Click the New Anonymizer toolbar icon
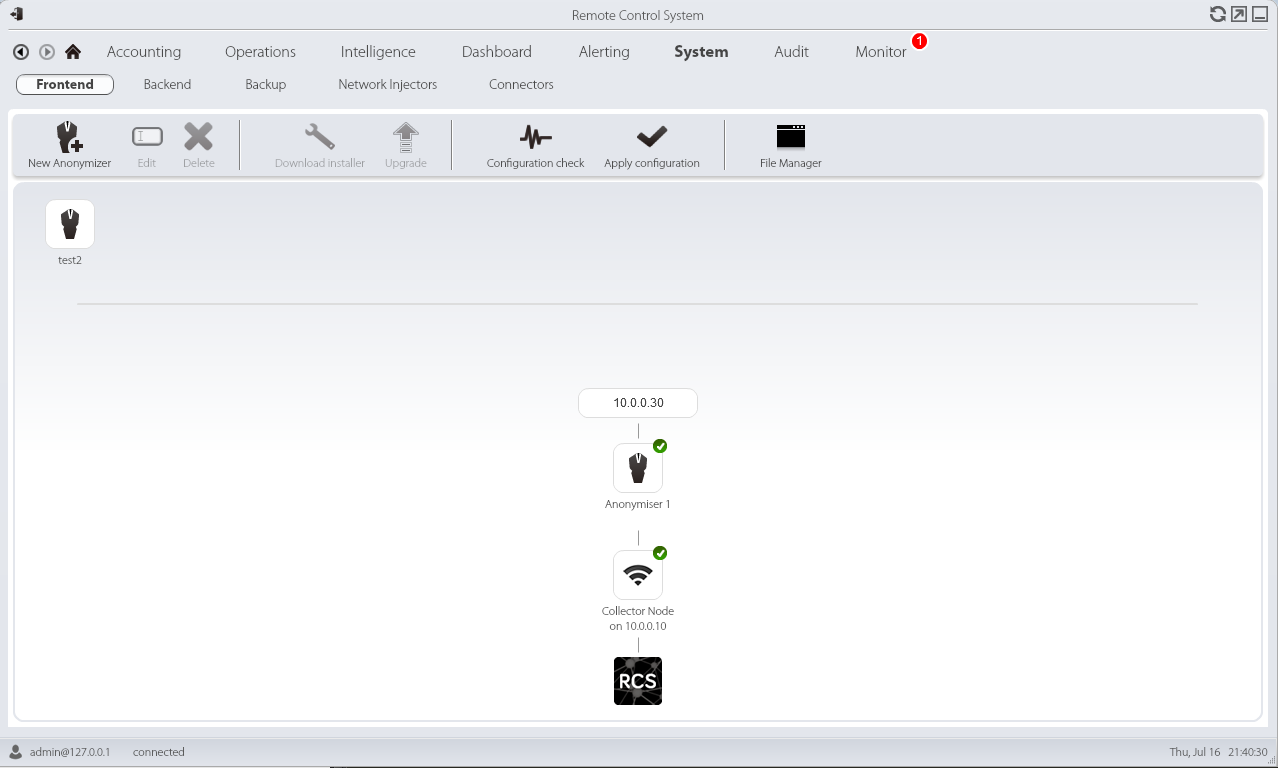This screenshot has height=768, width=1278. point(69,138)
